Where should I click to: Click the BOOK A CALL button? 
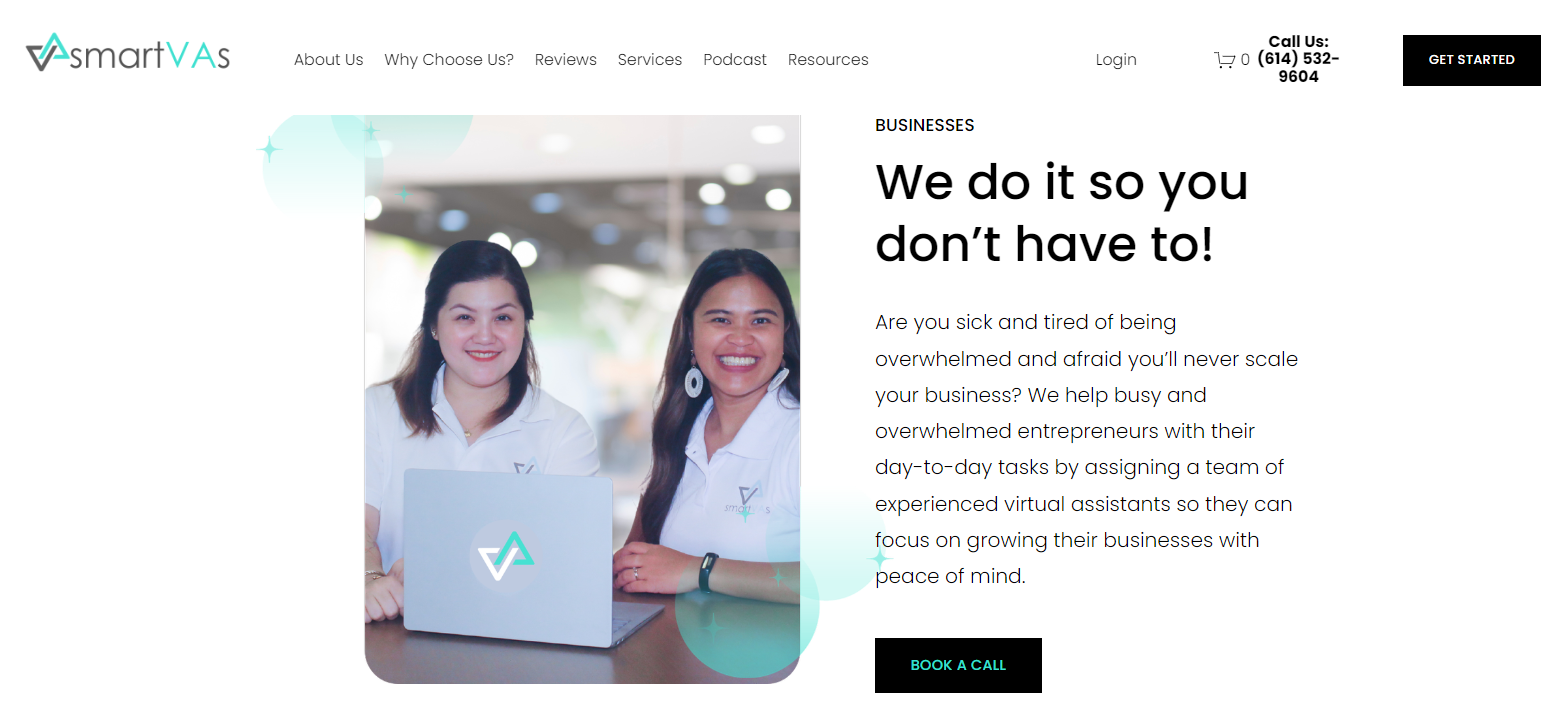click(x=958, y=665)
